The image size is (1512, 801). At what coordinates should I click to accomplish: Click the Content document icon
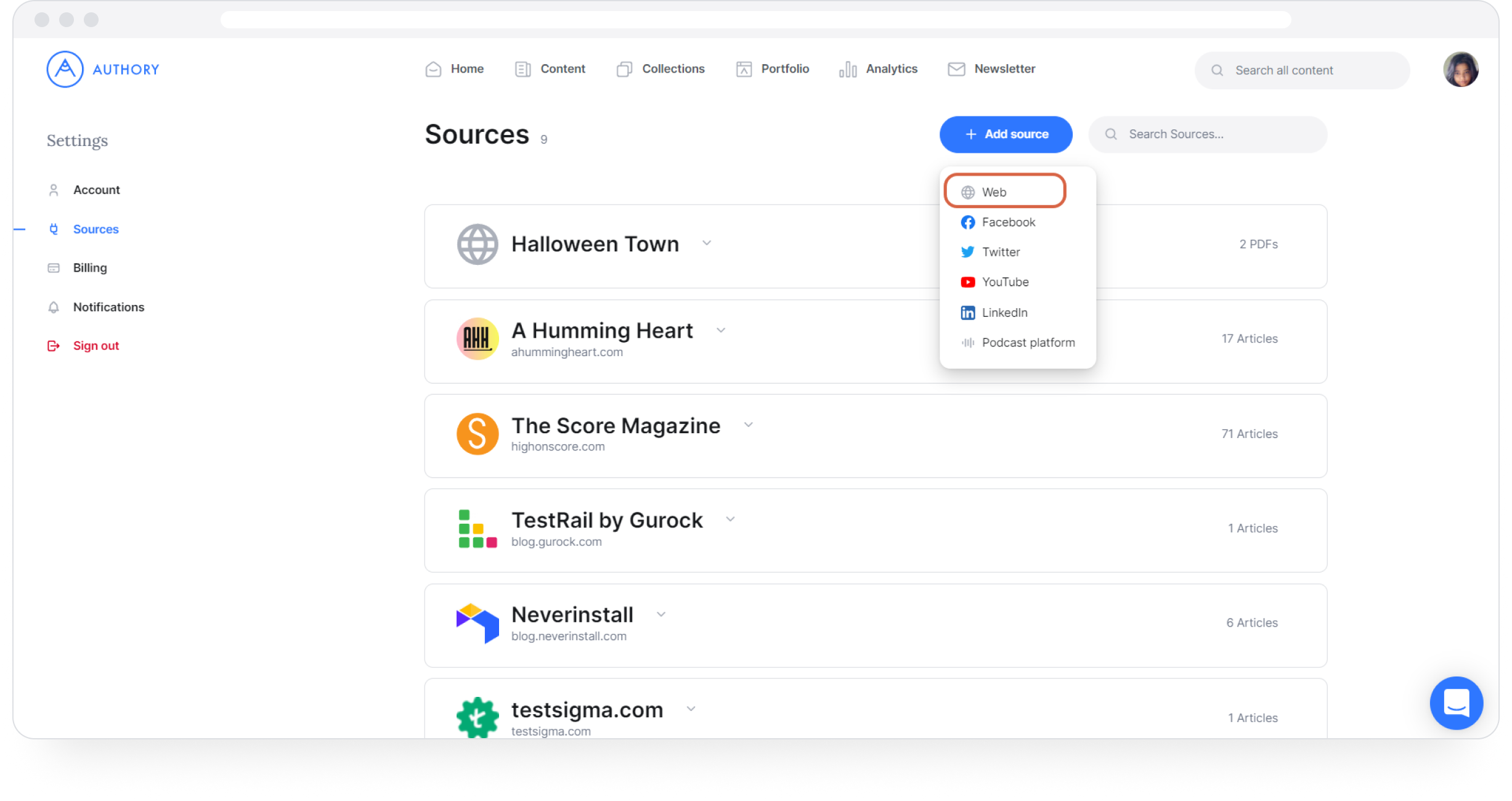[x=522, y=69]
